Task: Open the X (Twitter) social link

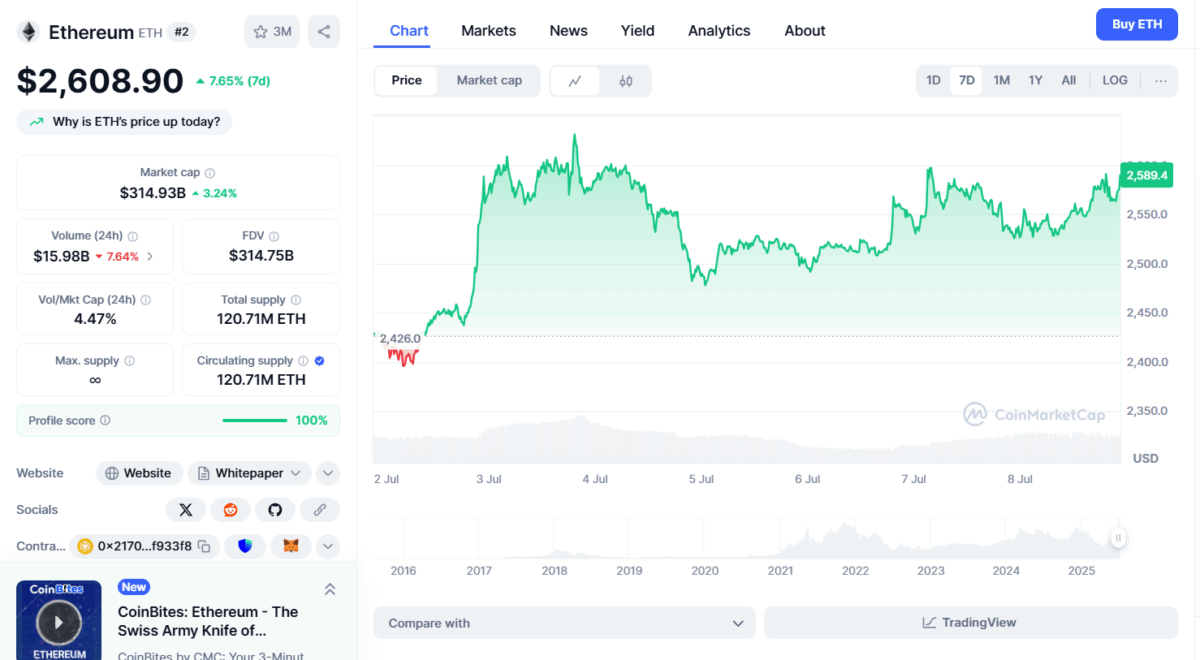Action: coord(186,510)
